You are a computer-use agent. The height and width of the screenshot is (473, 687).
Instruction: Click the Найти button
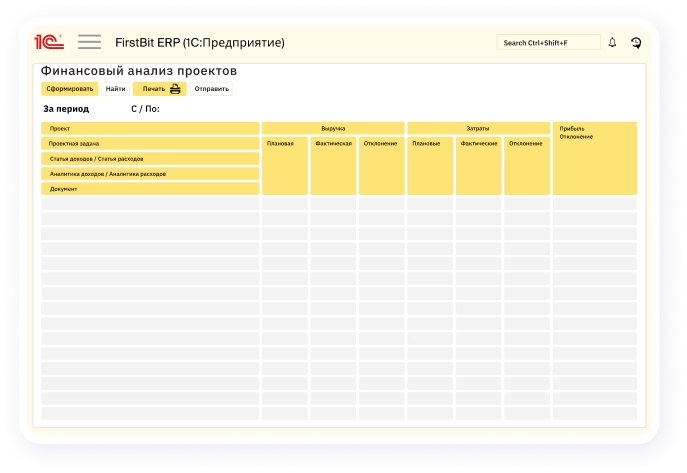(116, 89)
